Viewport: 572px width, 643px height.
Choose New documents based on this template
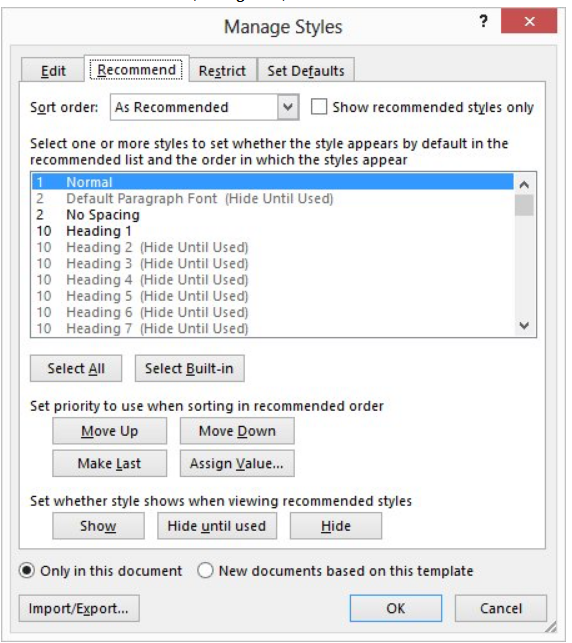(205, 570)
